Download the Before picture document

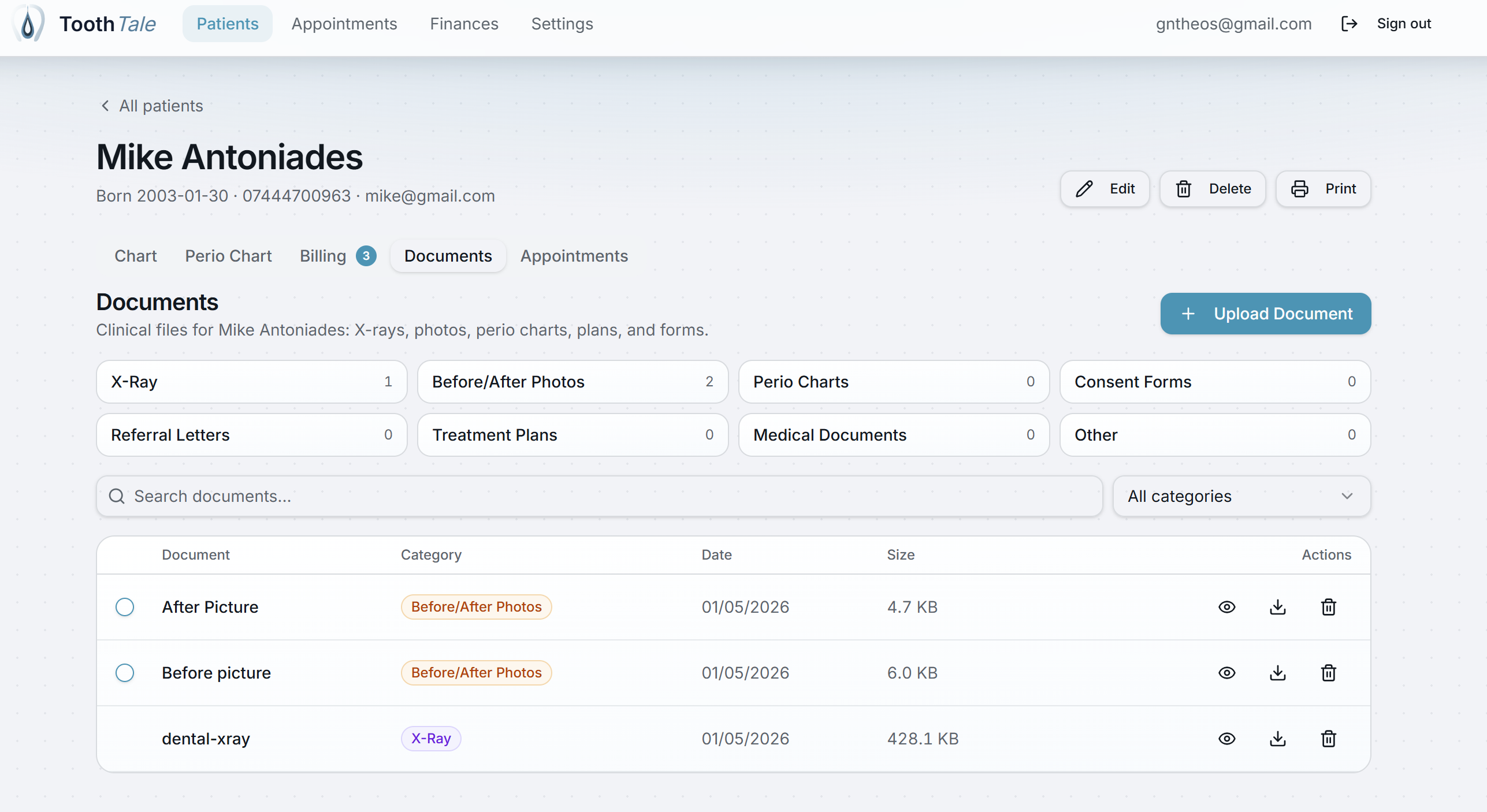pos(1277,673)
